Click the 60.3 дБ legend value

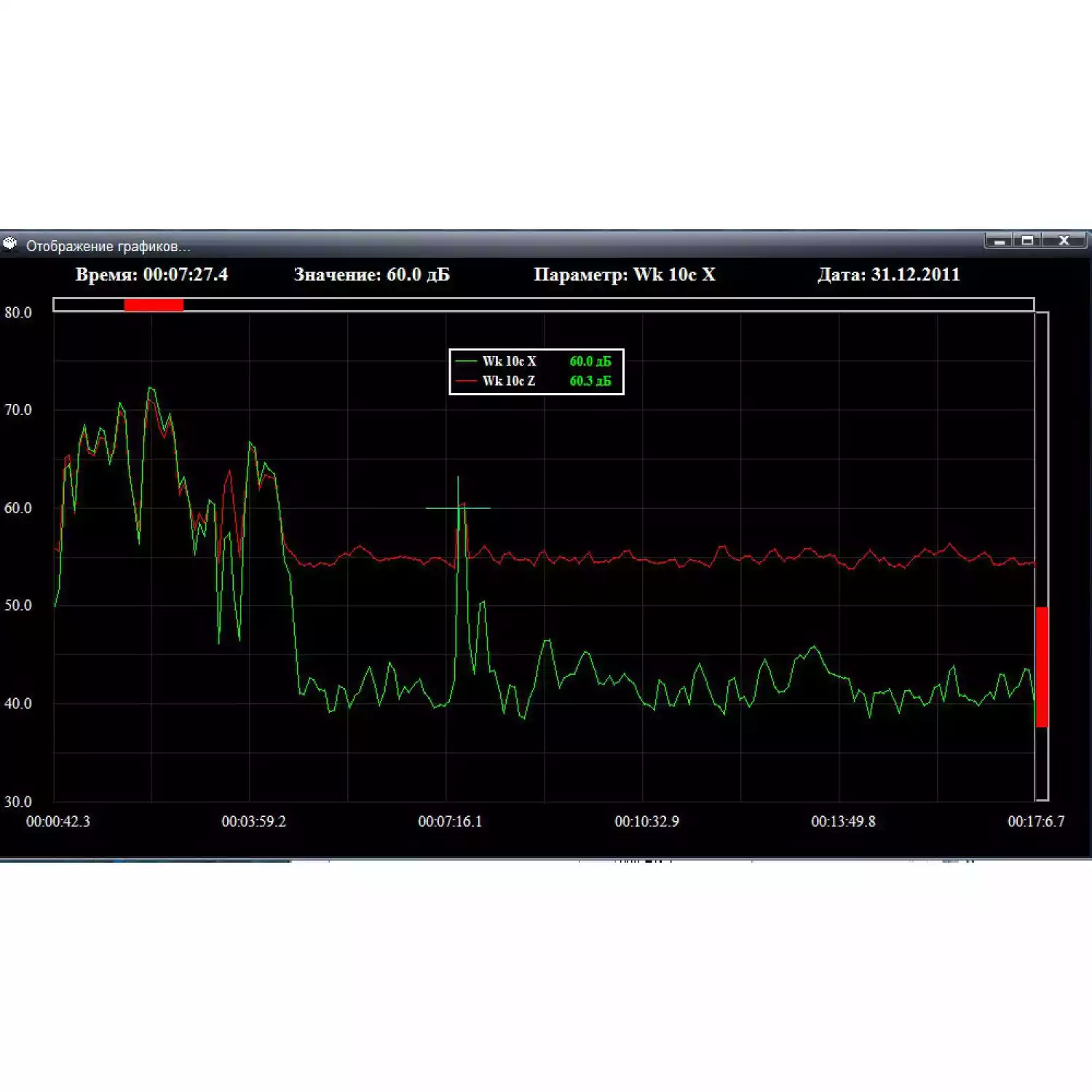click(x=590, y=381)
